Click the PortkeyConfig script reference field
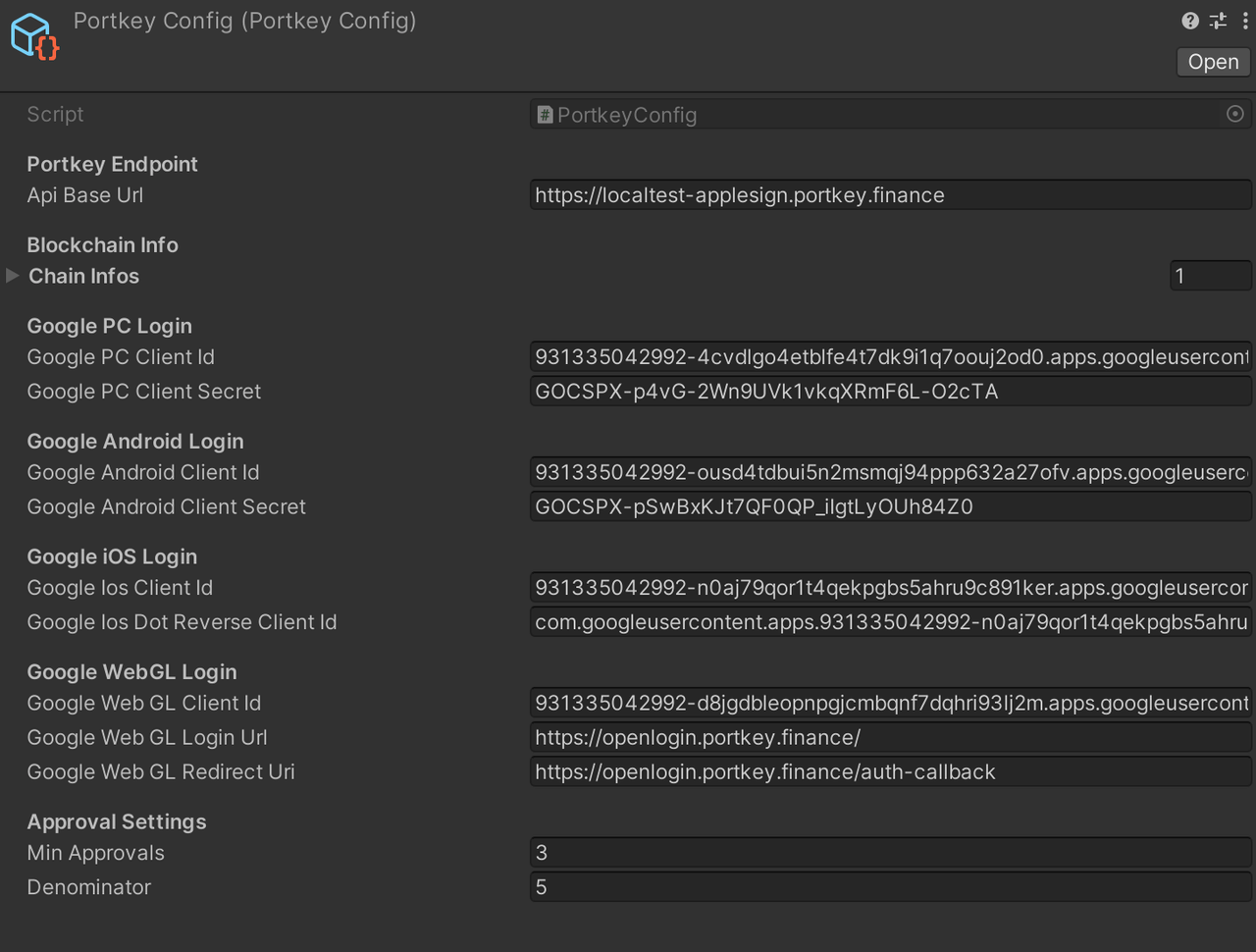Image resolution: width=1256 pixels, height=952 pixels. tap(891, 114)
